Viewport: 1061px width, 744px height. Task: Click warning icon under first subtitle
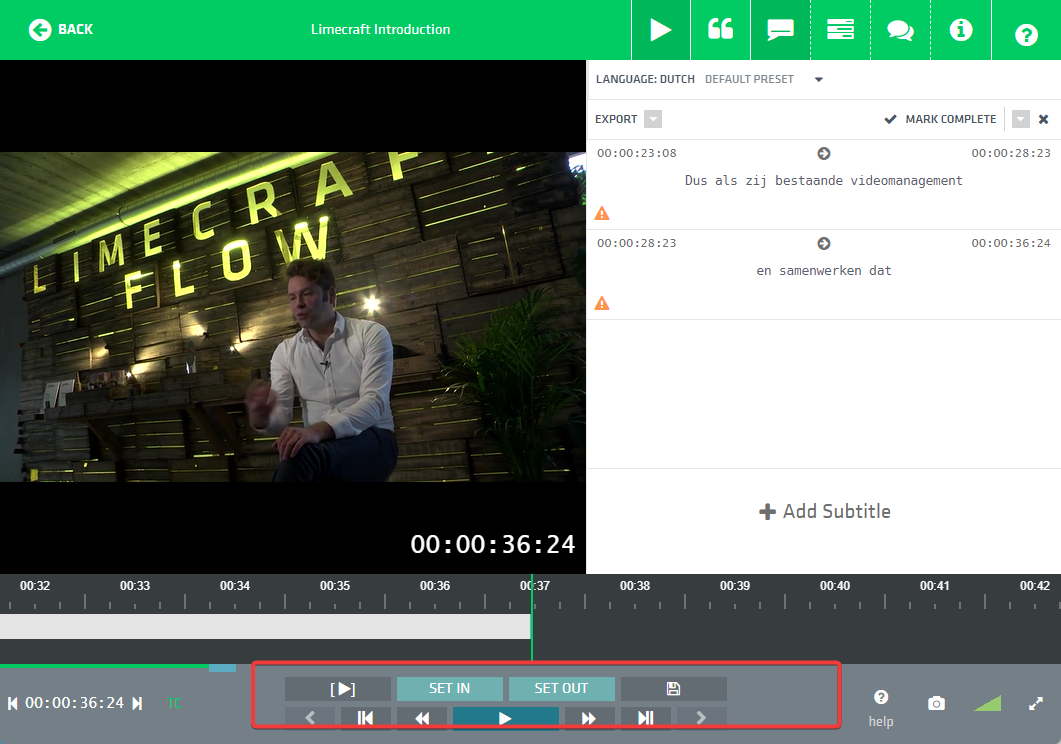click(x=602, y=214)
